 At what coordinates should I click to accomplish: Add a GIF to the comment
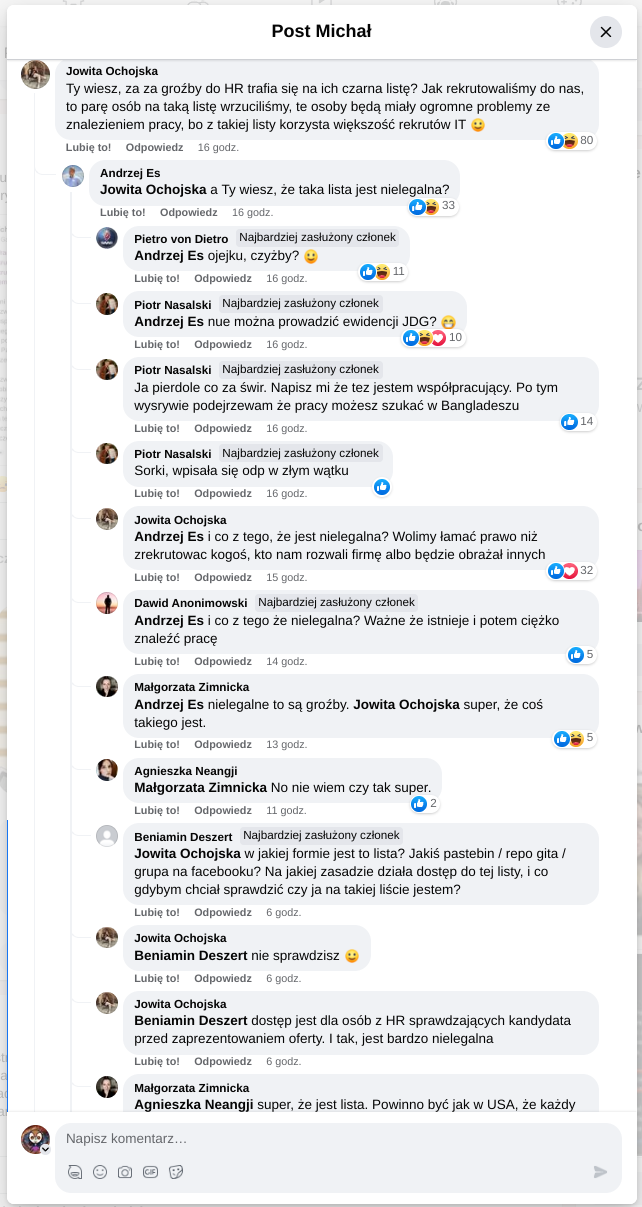[x=150, y=1172]
